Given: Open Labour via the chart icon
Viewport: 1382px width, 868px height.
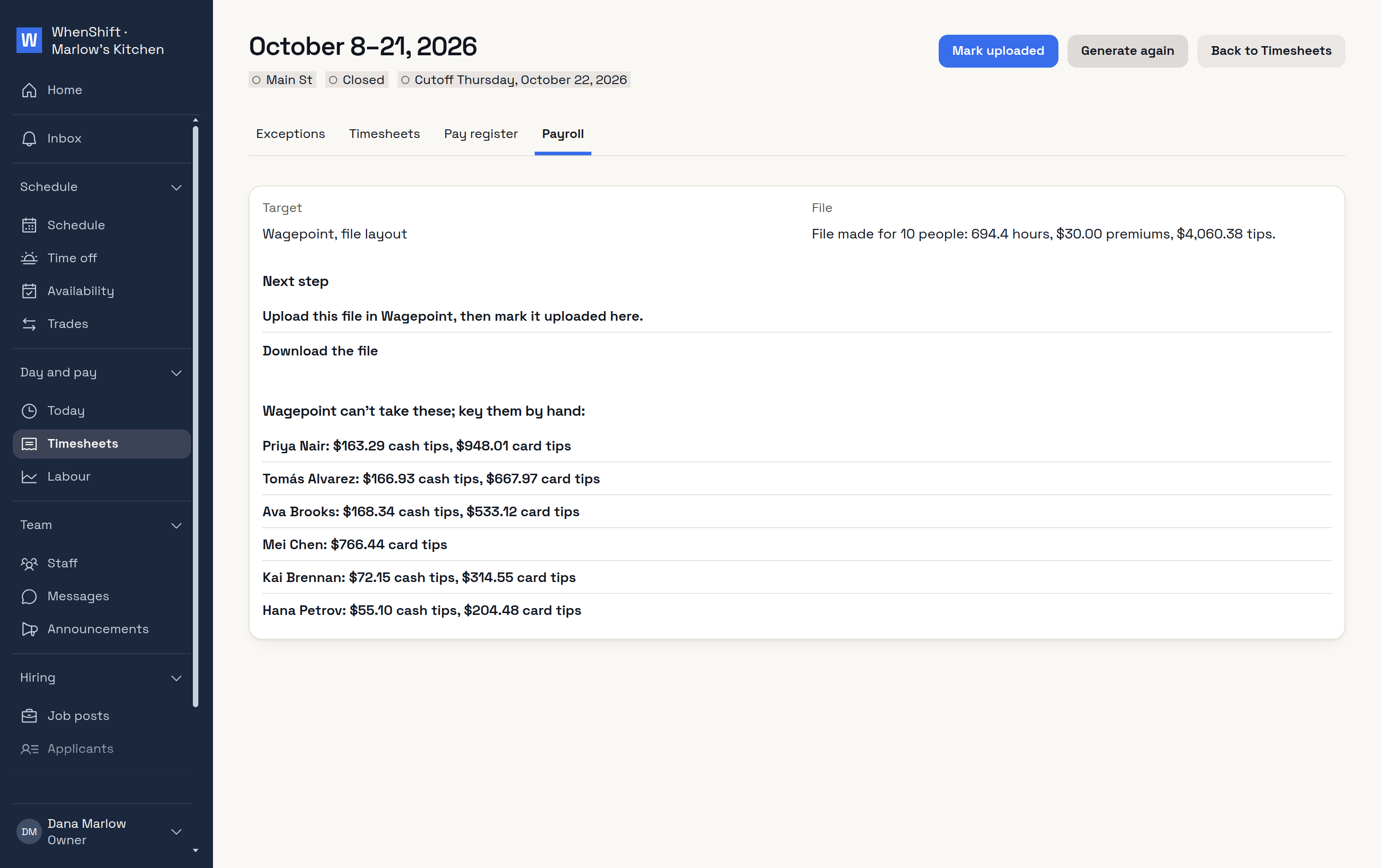Looking at the screenshot, I should [x=29, y=477].
